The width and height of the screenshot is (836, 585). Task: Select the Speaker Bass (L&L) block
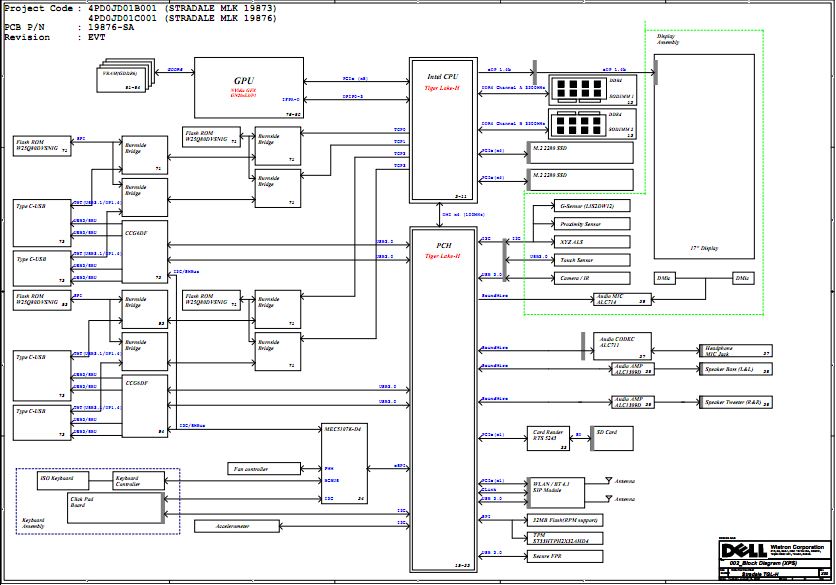click(x=736, y=369)
